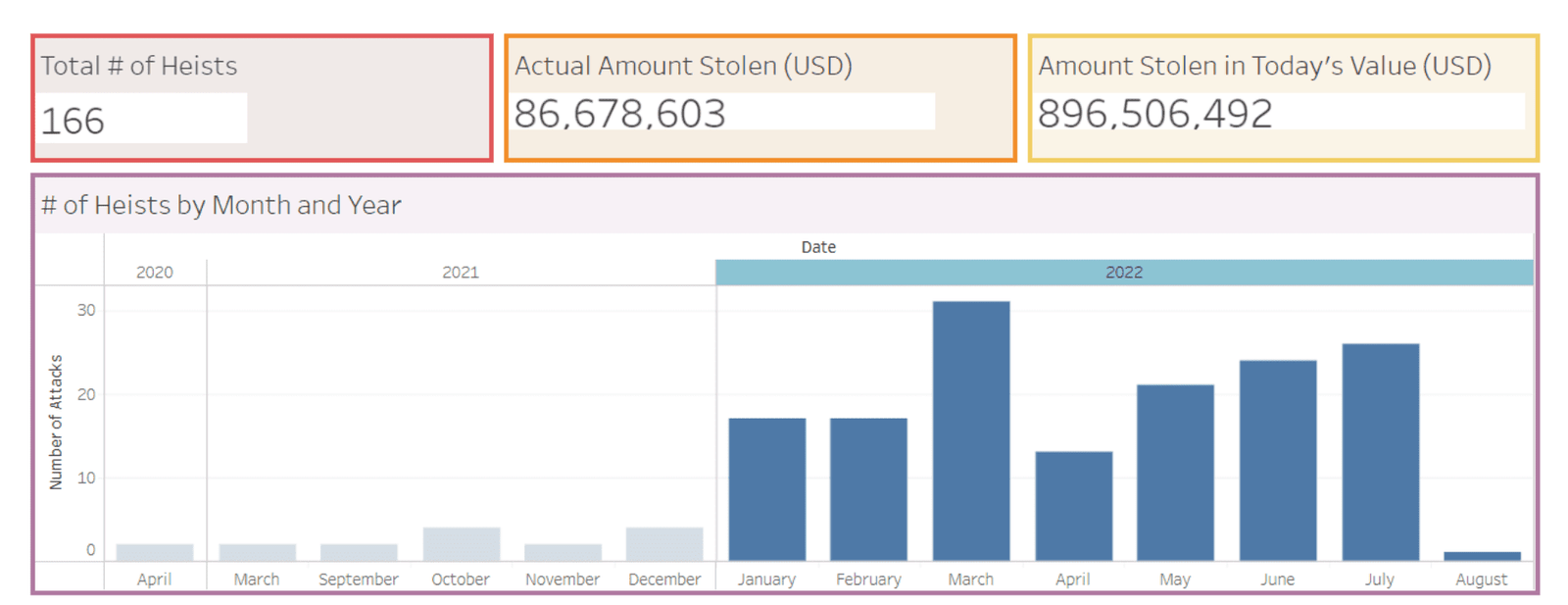Select the May 2022 bar
Viewport: 1568px width, 605px height.
1175,473
